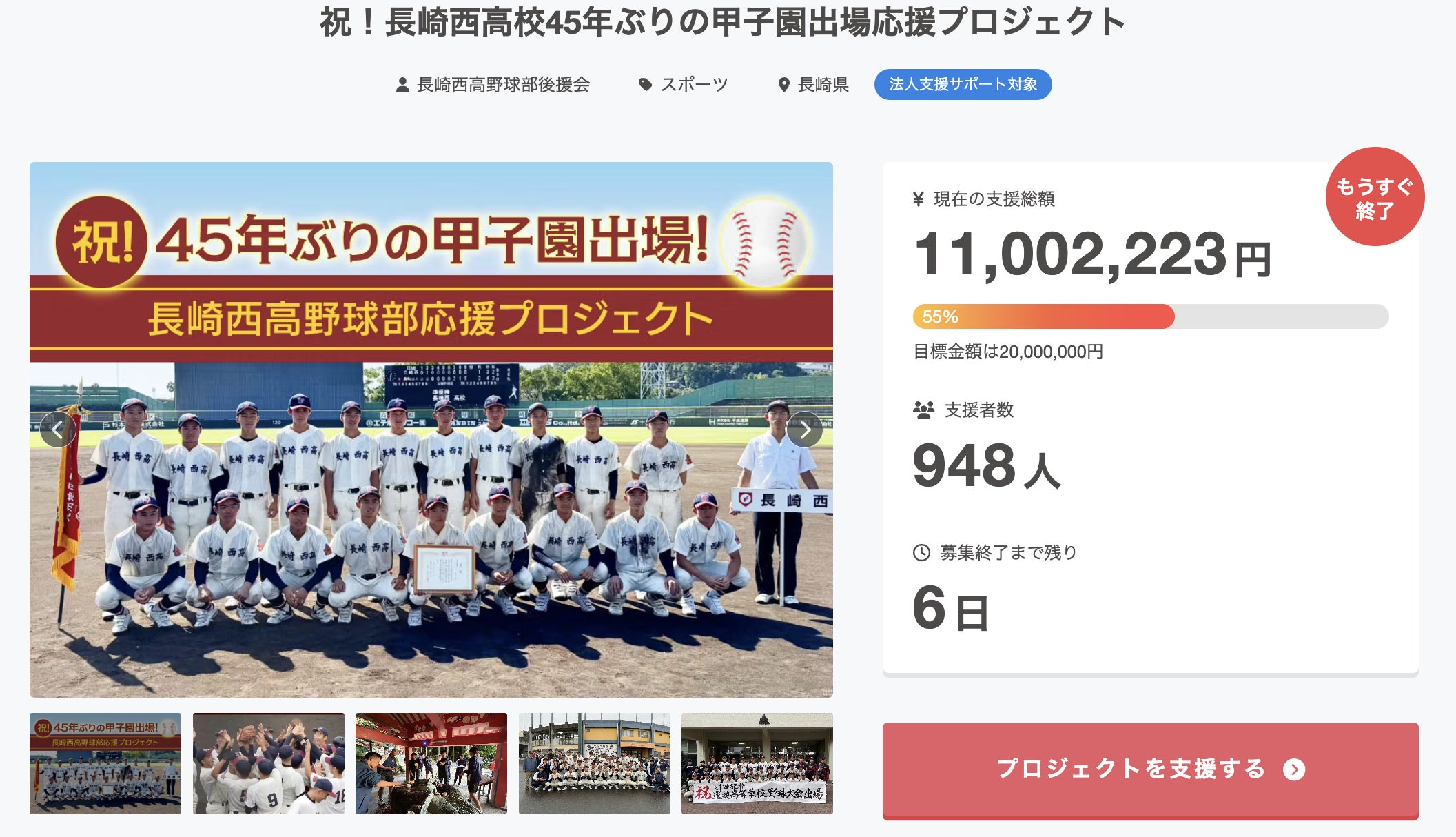This screenshot has height=837, width=1456.
Task: Open the スポーツ category link
Action: click(x=694, y=85)
